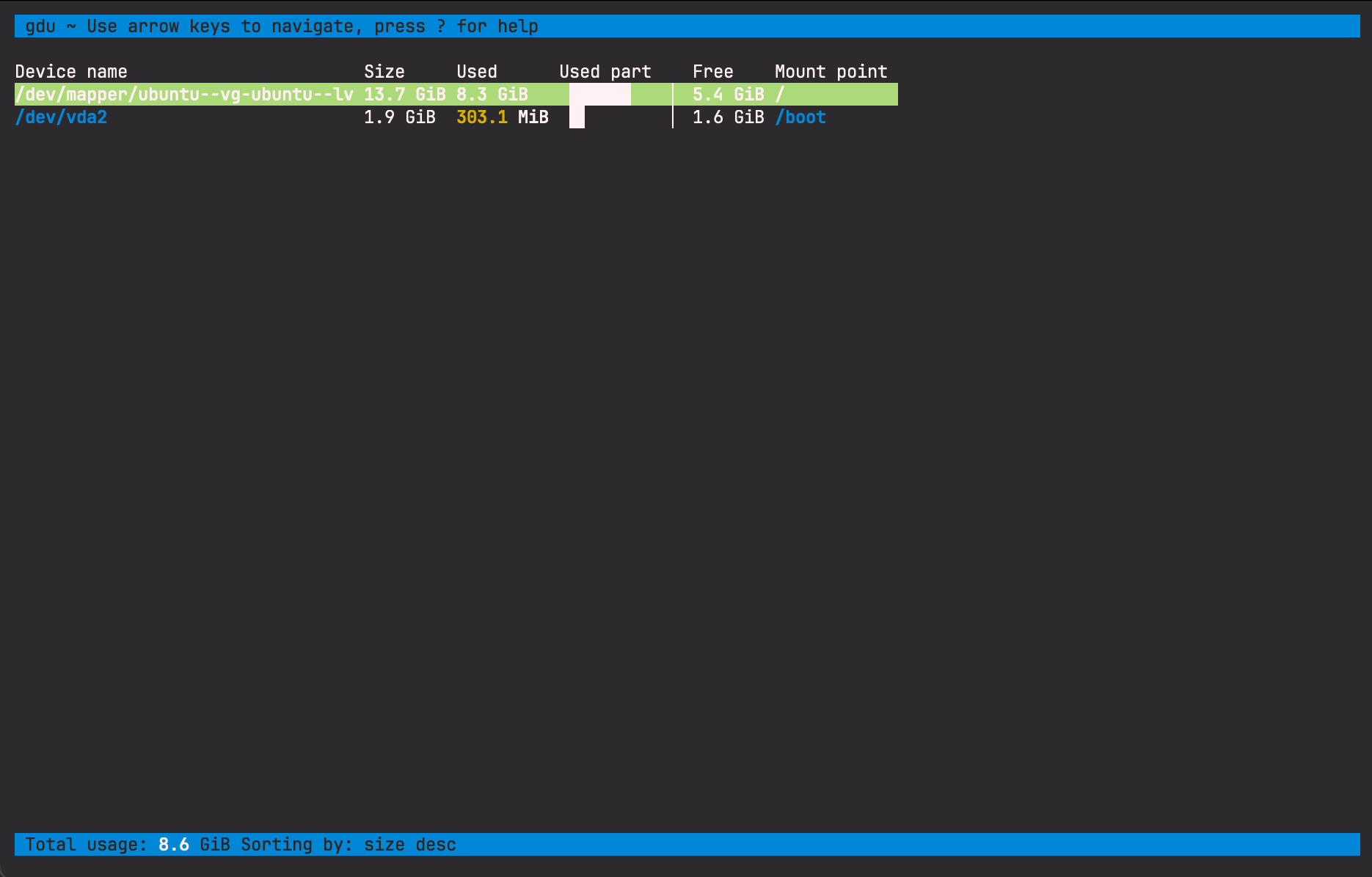Click the Used part column header
The height and width of the screenshot is (877, 1372).
point(605,71)
